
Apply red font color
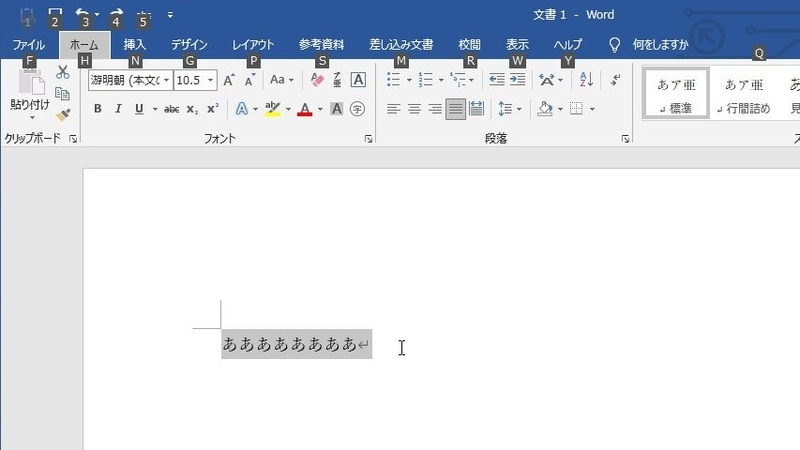pyautogui.click(x=305, y=109)
